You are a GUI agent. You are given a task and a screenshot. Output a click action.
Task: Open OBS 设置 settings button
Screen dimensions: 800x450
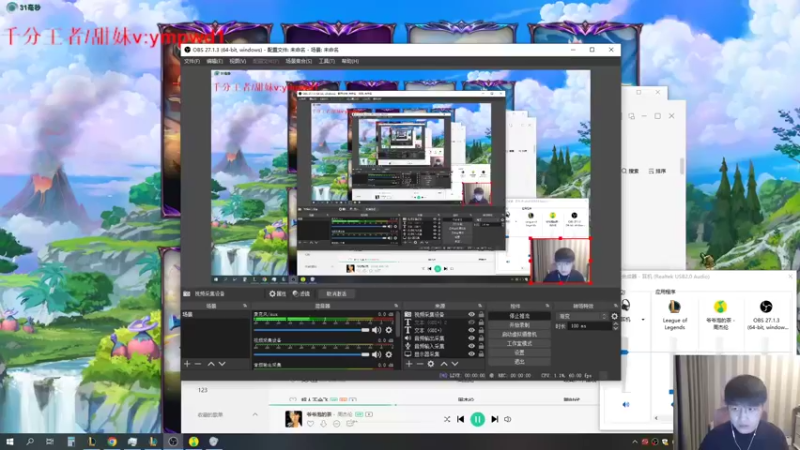click(519, 353)
